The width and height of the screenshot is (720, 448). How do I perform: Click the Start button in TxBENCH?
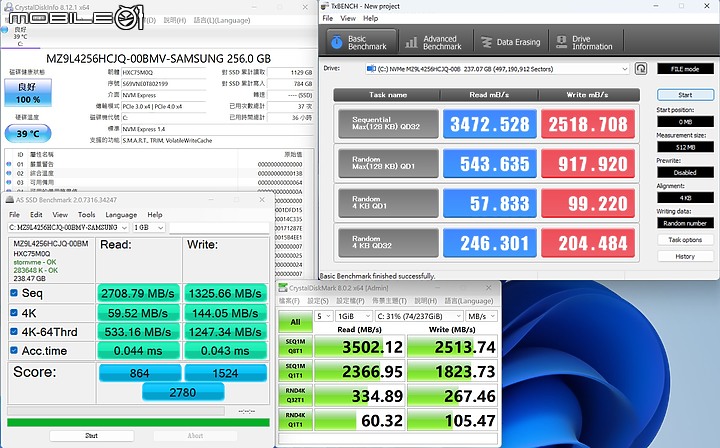point(685,95)
